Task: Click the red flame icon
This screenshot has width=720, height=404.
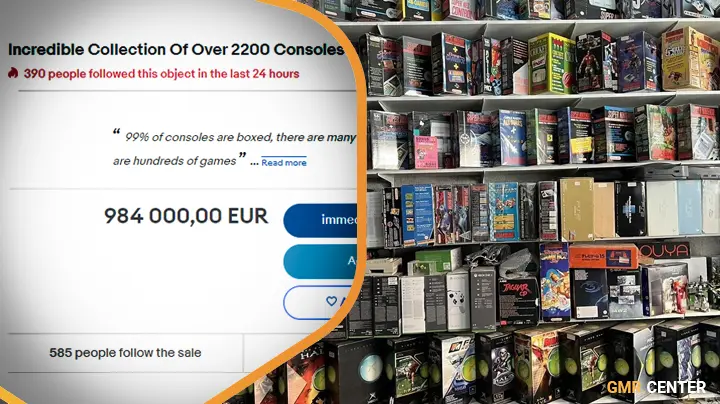Action: tap(13, 73)
